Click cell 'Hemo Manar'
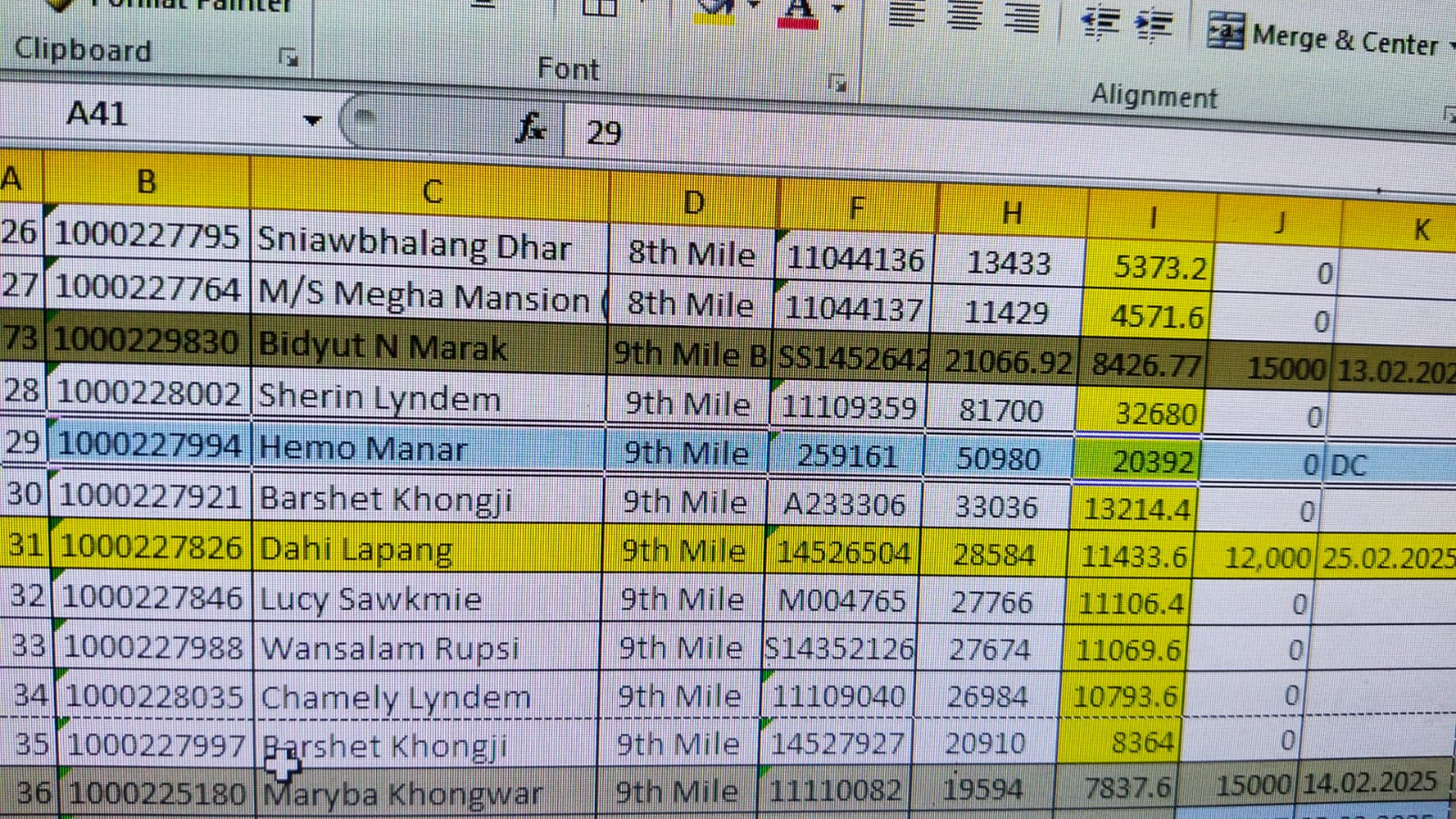Screen dimensions: 1456x819 (428, 447)
